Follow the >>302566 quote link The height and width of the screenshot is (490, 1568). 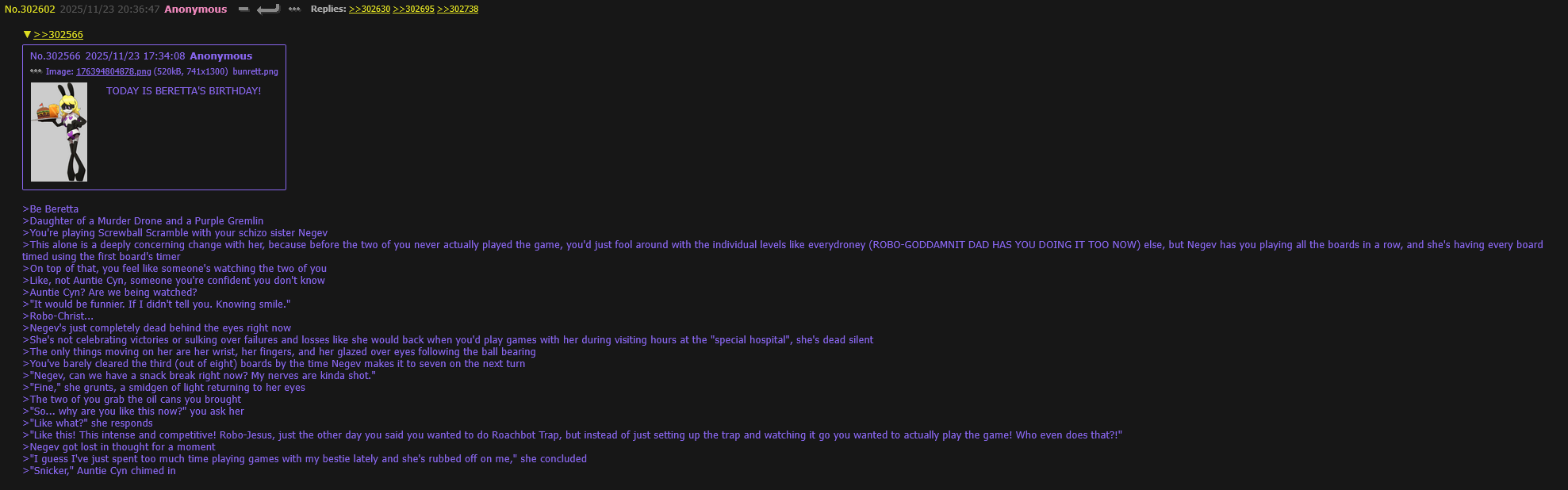point(59,35)
